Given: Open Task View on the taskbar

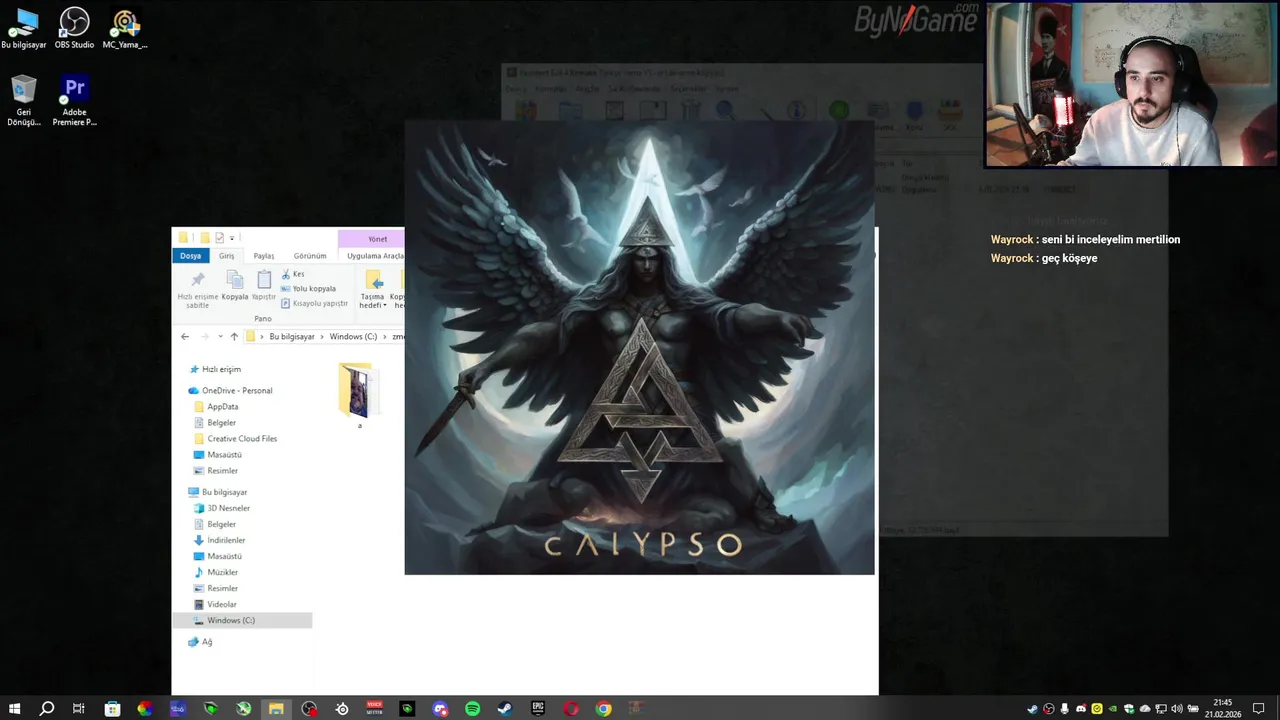Looking at the screenshot, I should click(79, 709).
